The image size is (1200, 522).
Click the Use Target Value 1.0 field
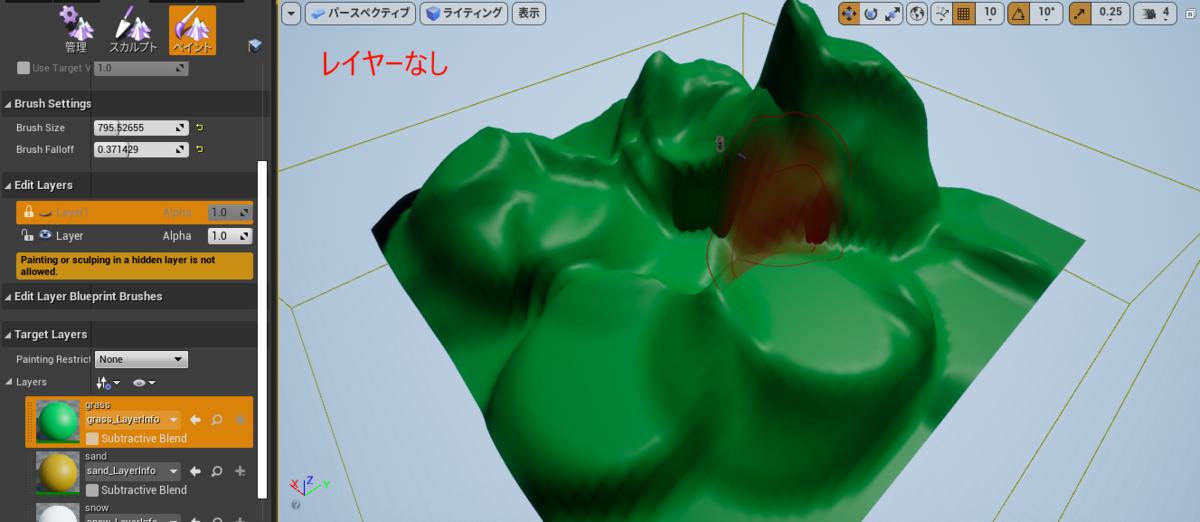[x=141, y=68]
